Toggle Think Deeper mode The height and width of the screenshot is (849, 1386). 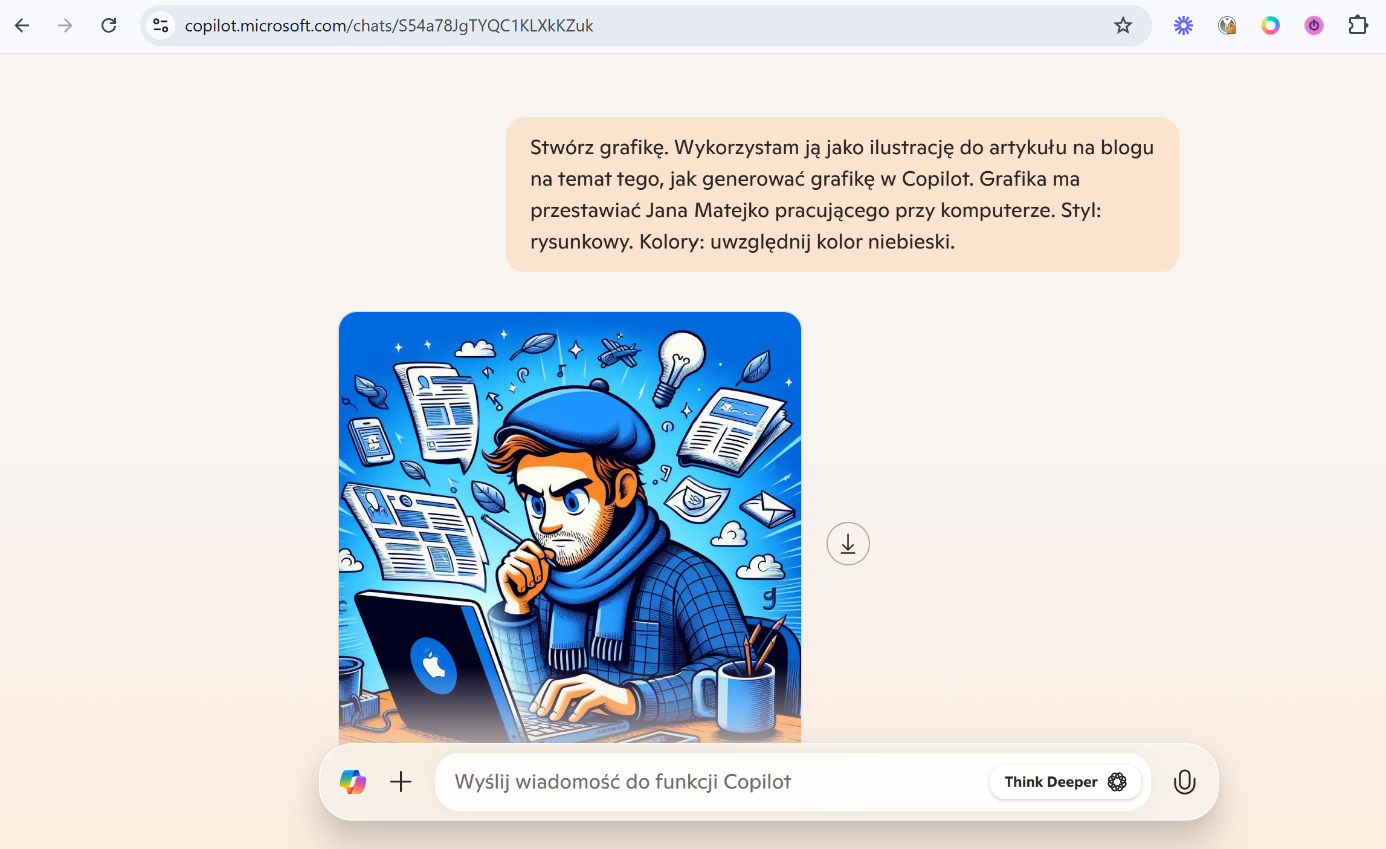[1065, 782]
